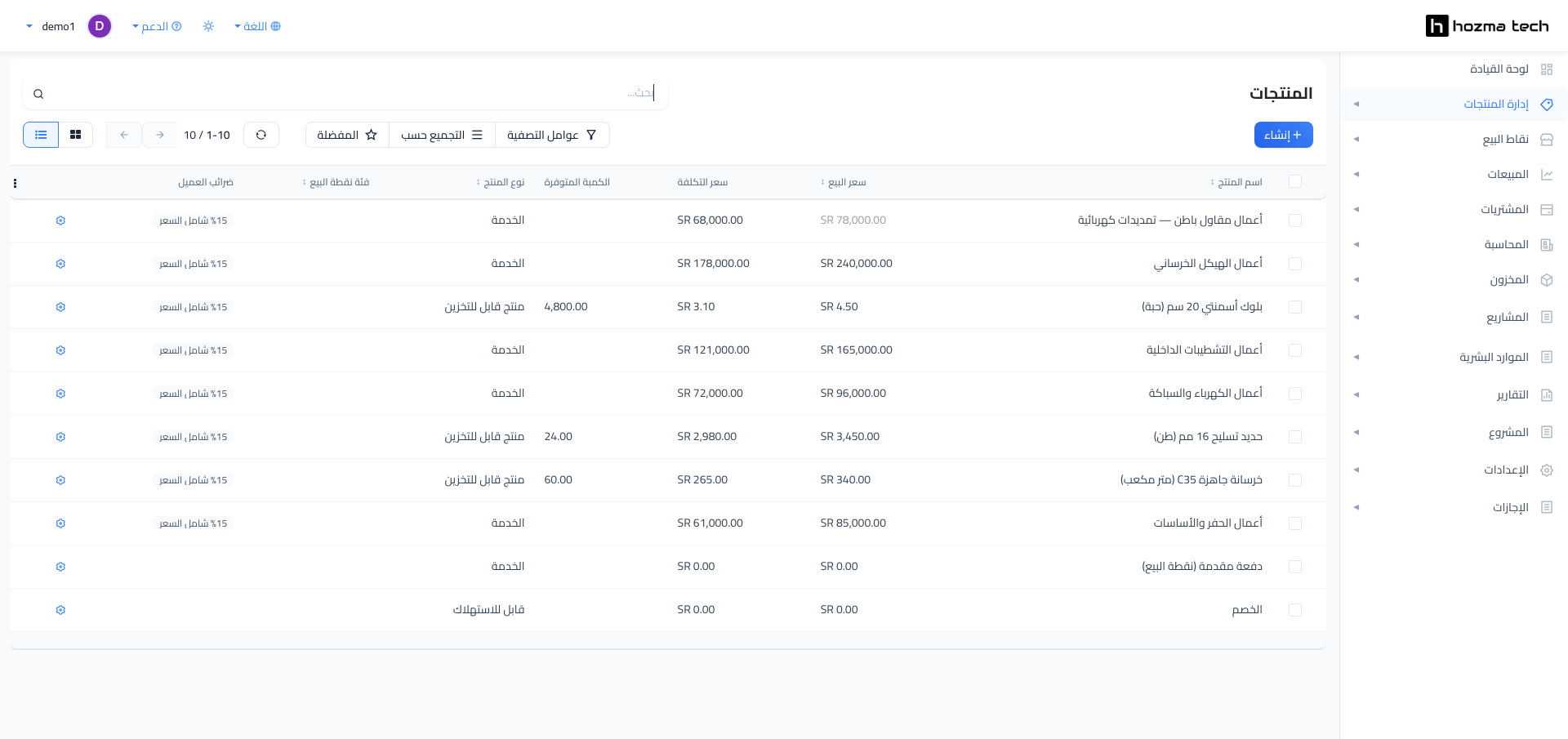Check the أعمال التشطيبات الداخلية row checkbox
1568x739 pixels.
[x=1295, y=350]
